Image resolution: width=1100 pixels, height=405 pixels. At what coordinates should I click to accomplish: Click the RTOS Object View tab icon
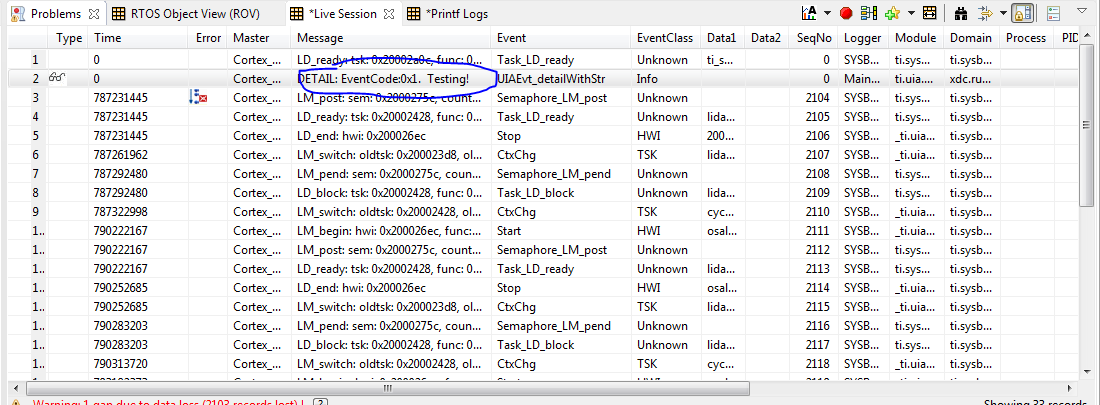[x=119, y=13]
